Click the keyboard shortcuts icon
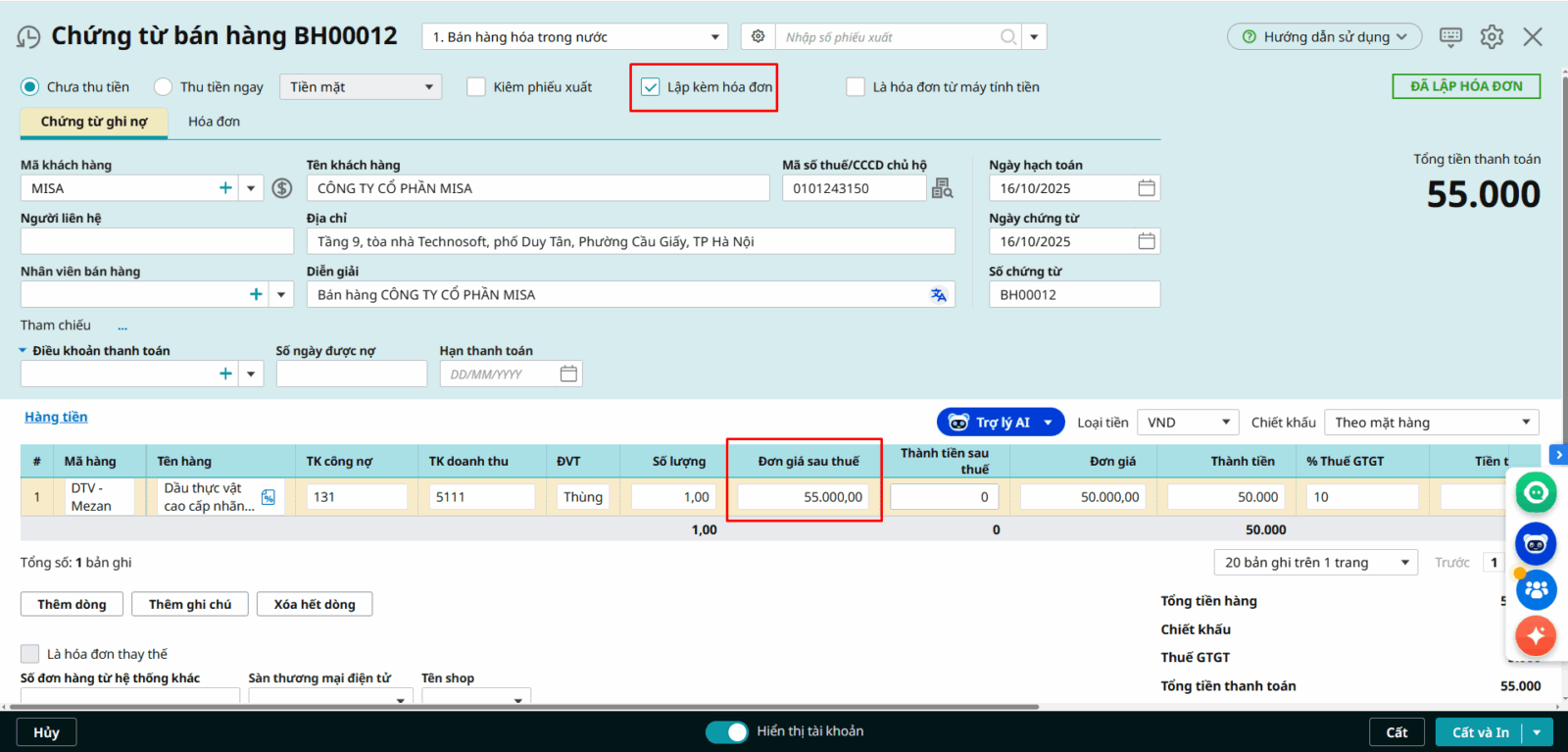Screen dimensions: 1568x752 (1450, 37)
